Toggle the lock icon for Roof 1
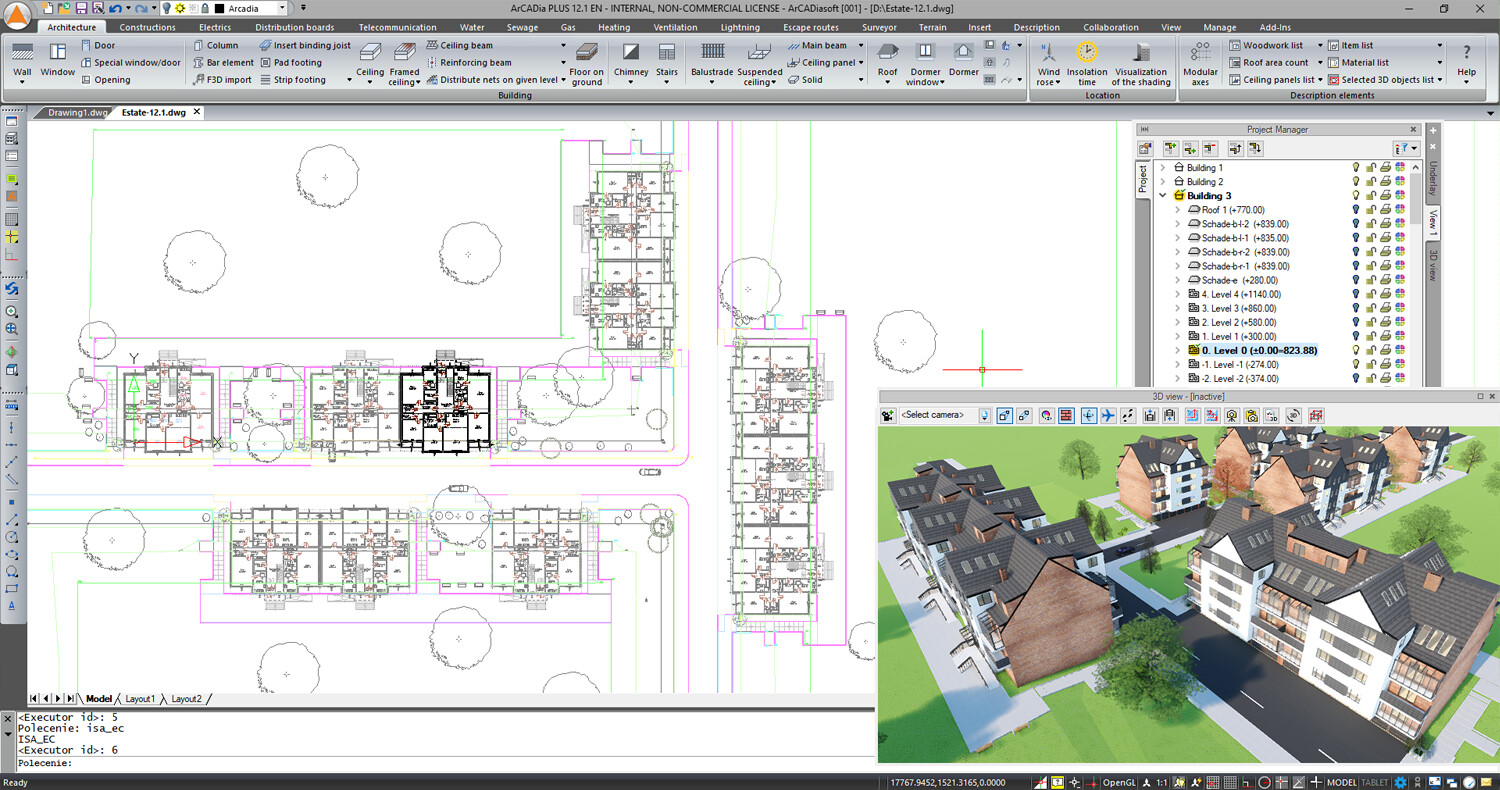 pyautogui.click(x=1372, y=210)
